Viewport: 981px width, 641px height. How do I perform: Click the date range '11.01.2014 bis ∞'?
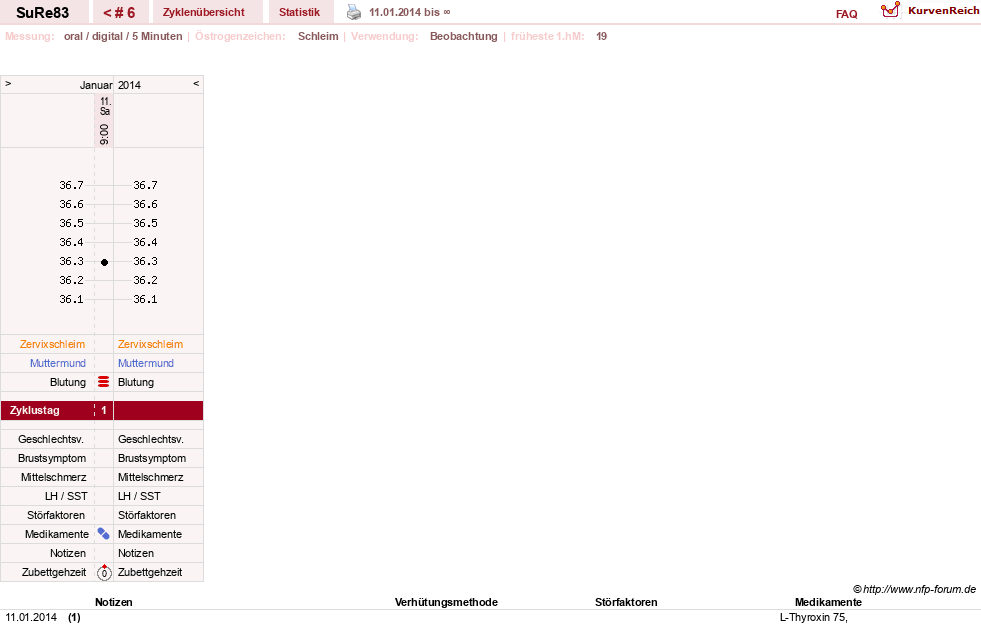tap(410, 12)
